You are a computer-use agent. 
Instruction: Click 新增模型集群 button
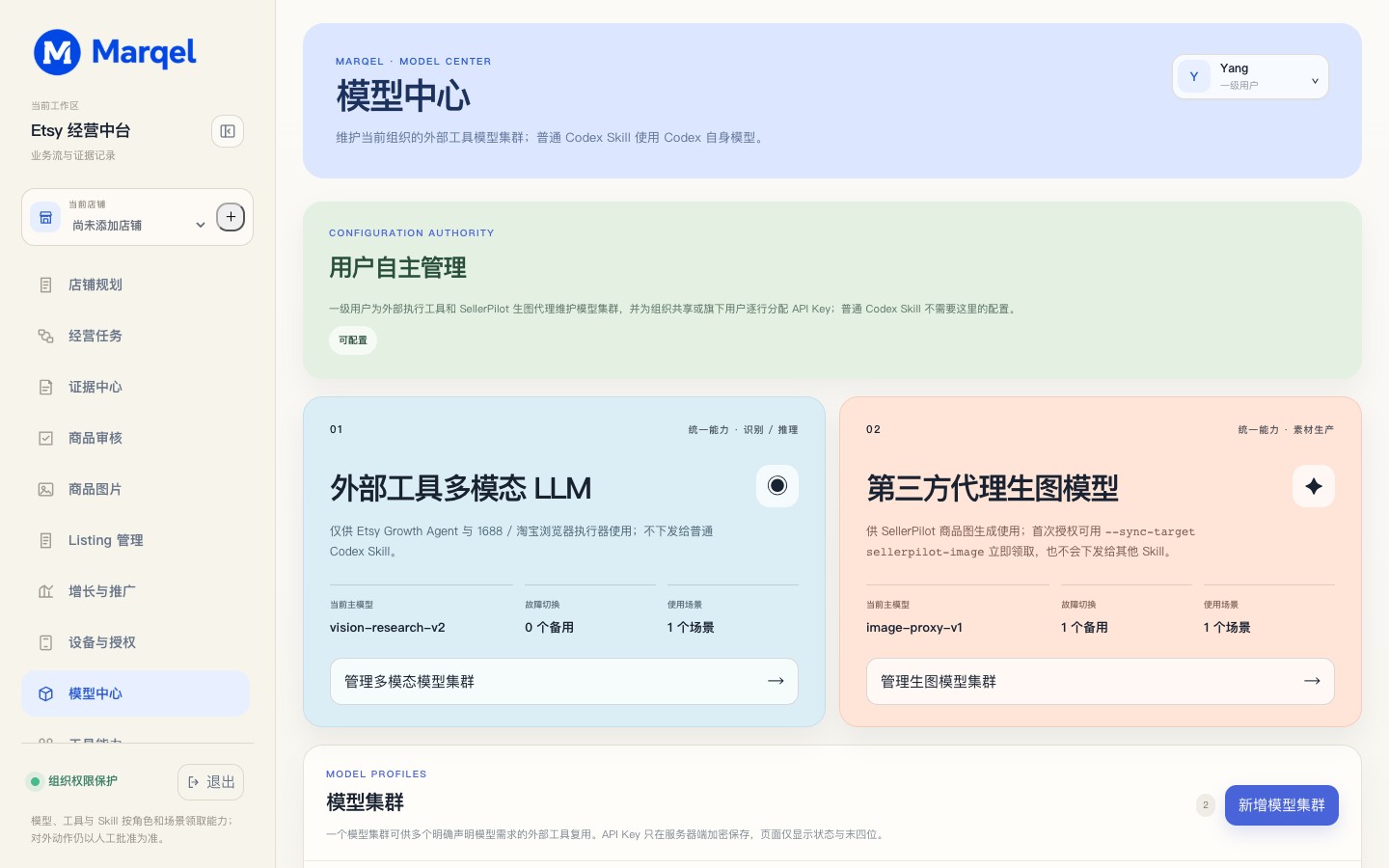pos(1282,805)
